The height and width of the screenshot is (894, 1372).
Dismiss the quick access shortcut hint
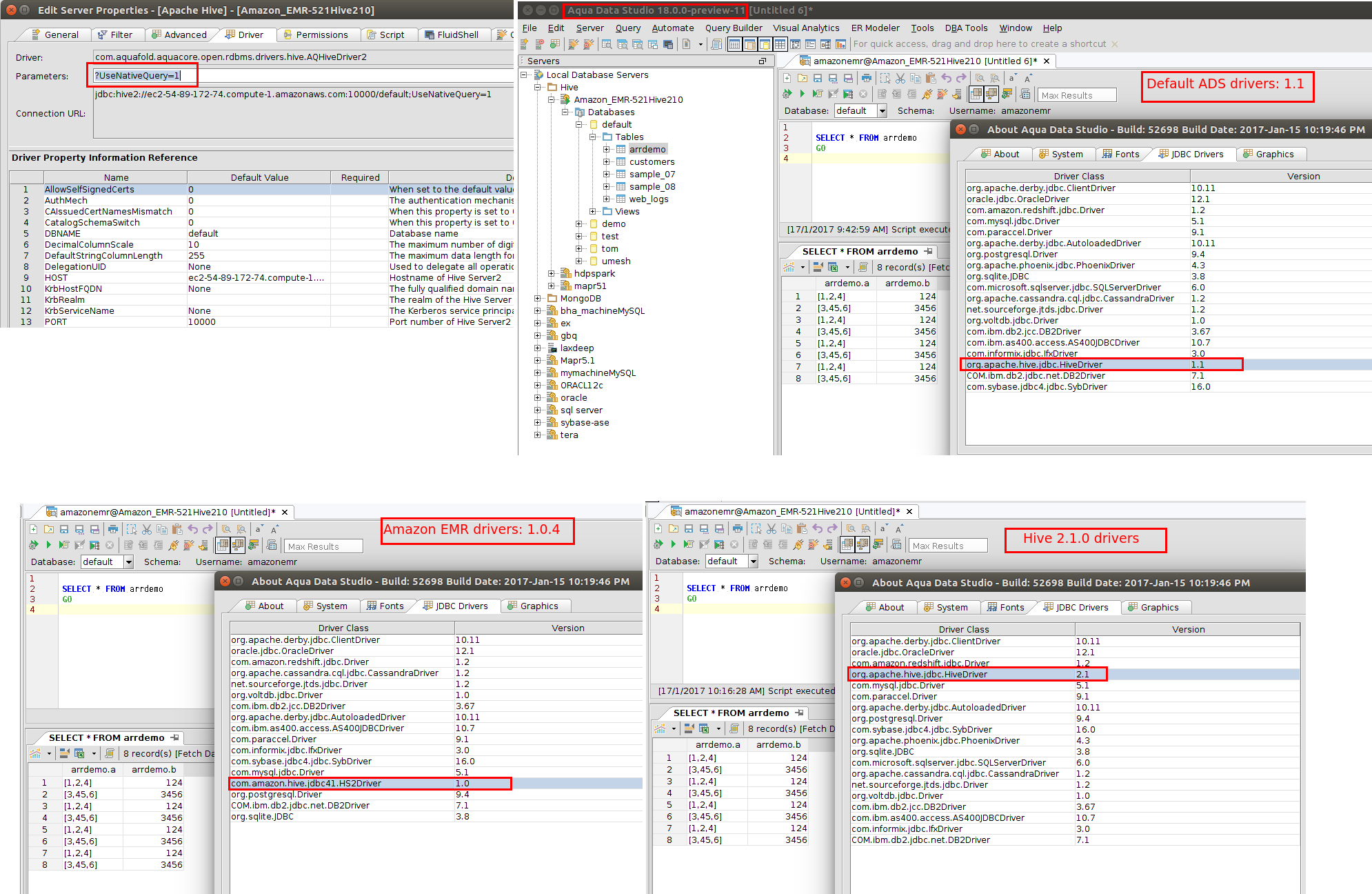tap(1115, 43)
